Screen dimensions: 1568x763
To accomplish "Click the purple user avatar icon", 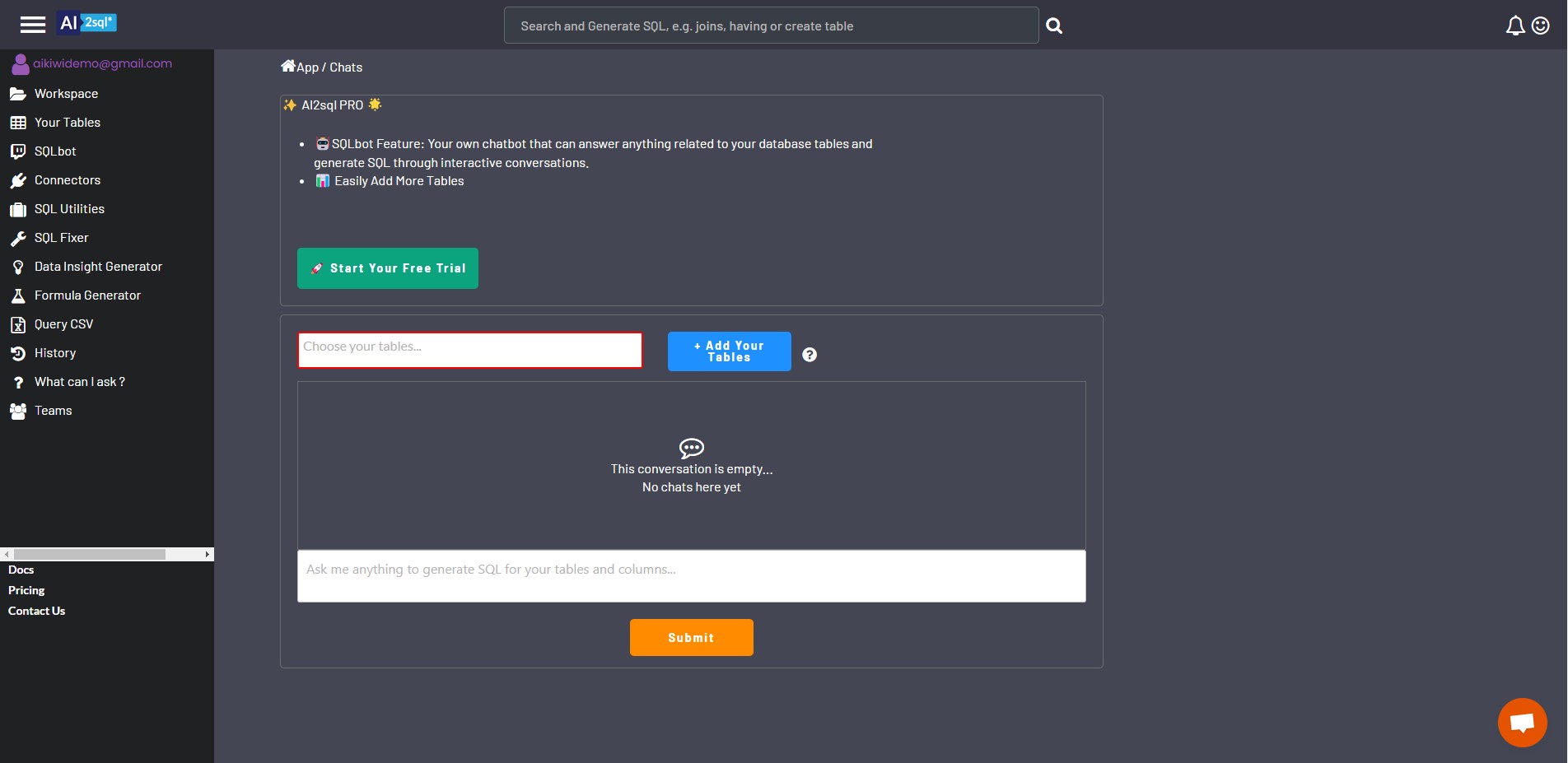I will [x=20, y=64].
